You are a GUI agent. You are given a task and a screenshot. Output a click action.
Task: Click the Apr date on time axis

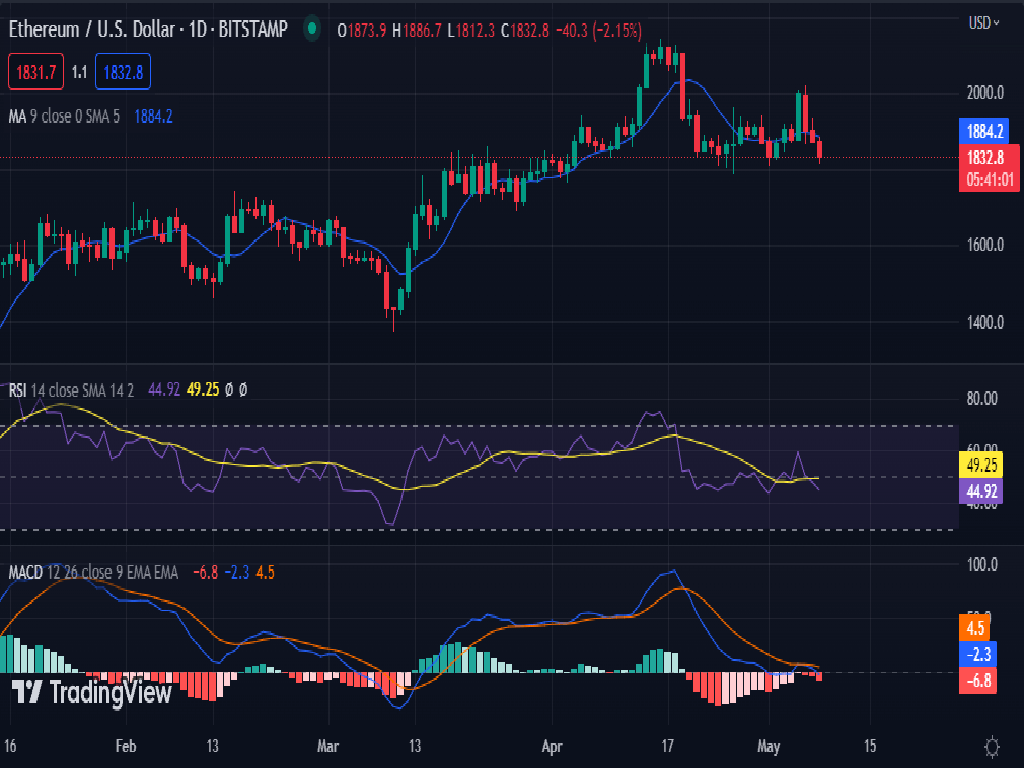(x=551, y=746)
